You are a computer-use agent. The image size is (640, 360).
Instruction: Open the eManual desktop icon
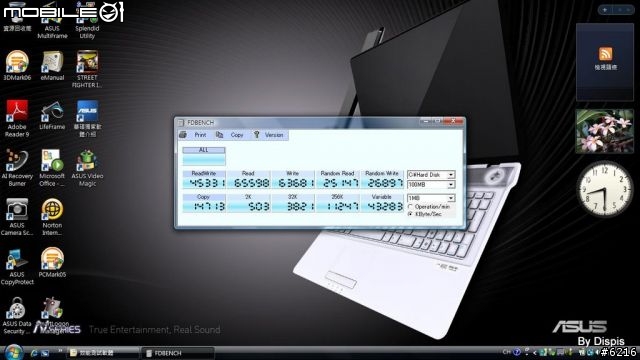click(52, 65)
